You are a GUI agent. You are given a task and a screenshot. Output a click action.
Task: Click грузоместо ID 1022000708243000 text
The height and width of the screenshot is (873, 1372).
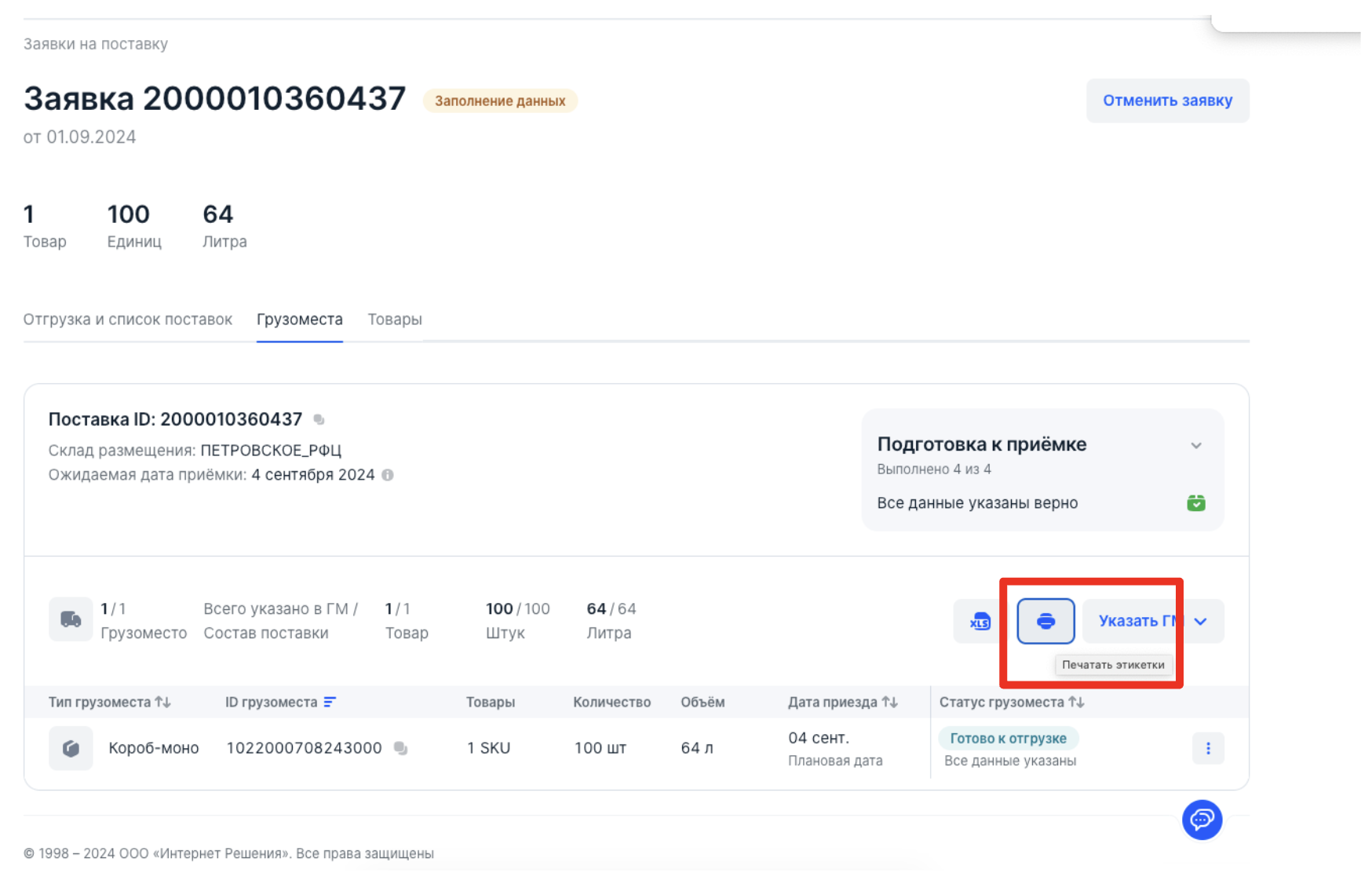(x=304, y=748)
